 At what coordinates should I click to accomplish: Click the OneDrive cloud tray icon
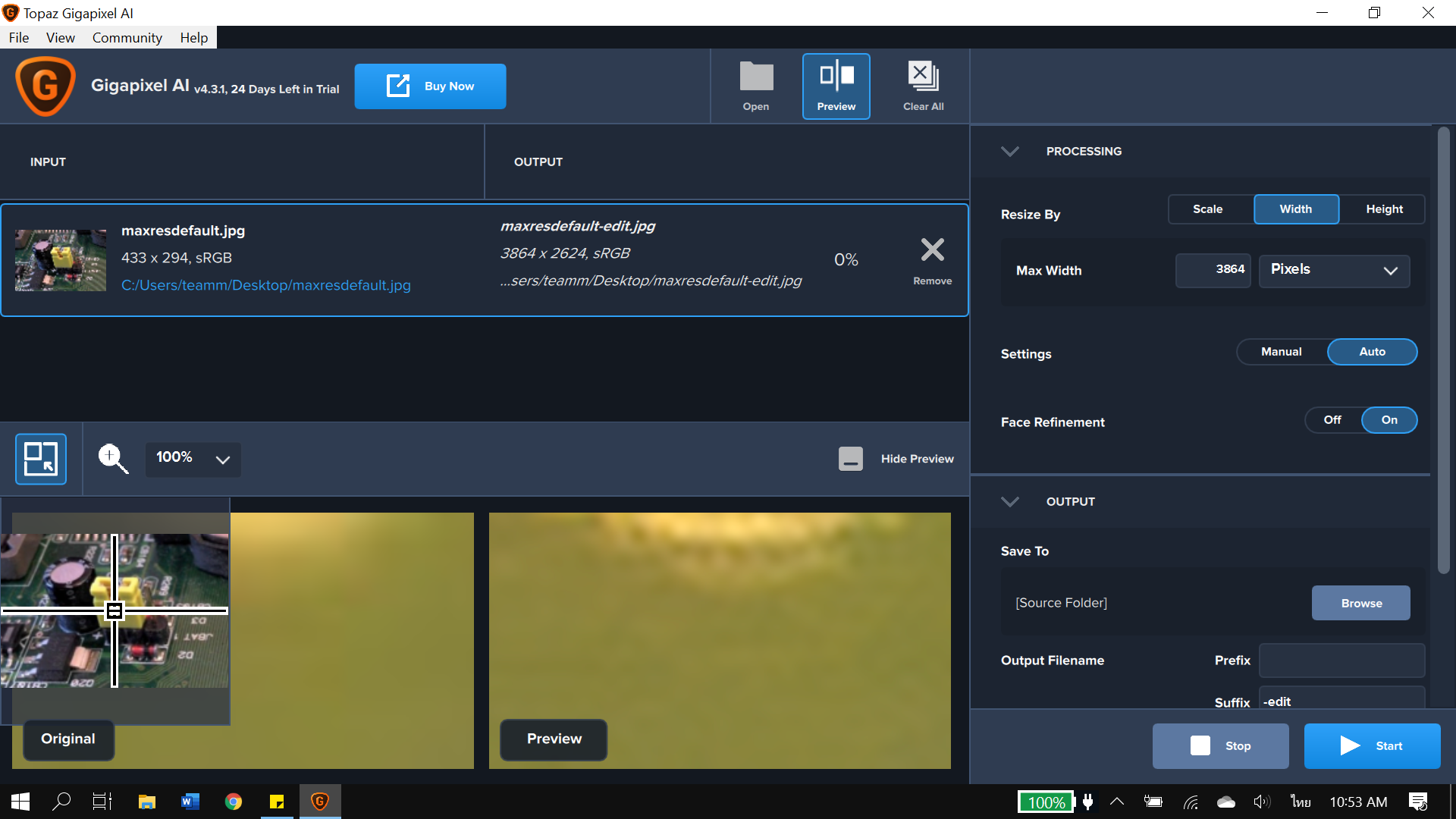point(1226,802)
